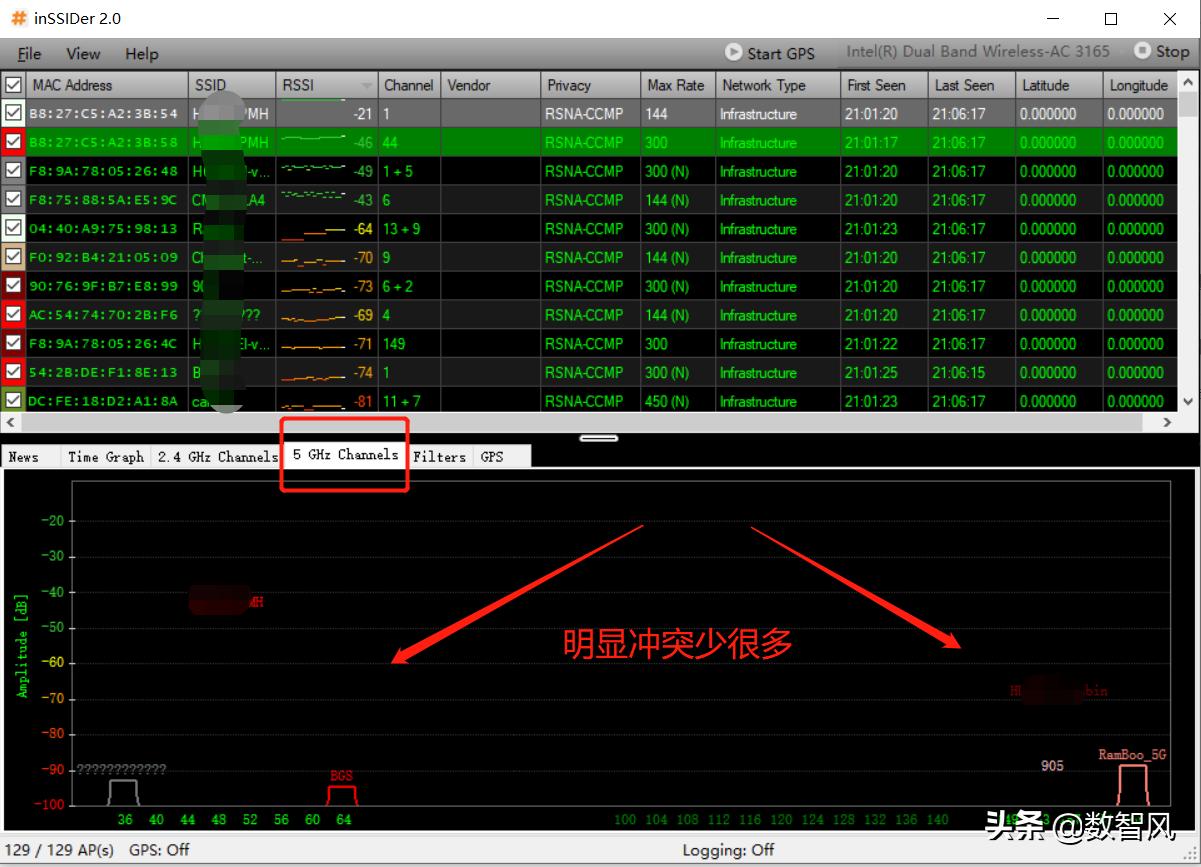View the News tab
The width and height of the screenshot is (1201, 867).
click(25, 456)
